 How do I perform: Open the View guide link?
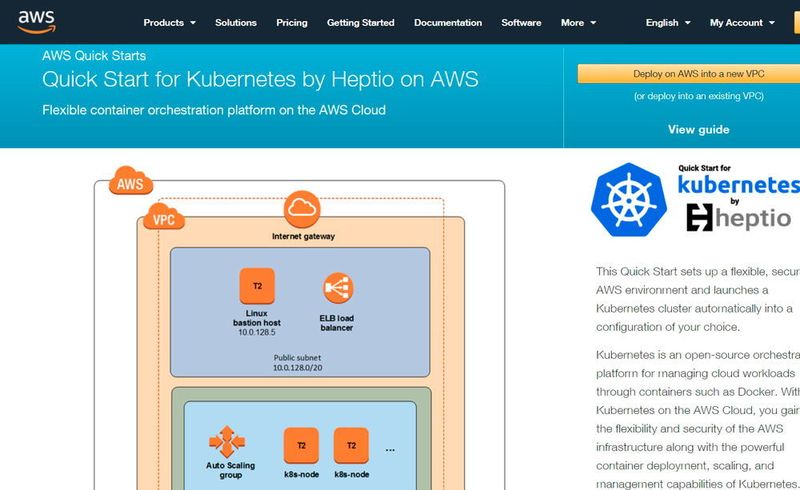coord(698,130)
